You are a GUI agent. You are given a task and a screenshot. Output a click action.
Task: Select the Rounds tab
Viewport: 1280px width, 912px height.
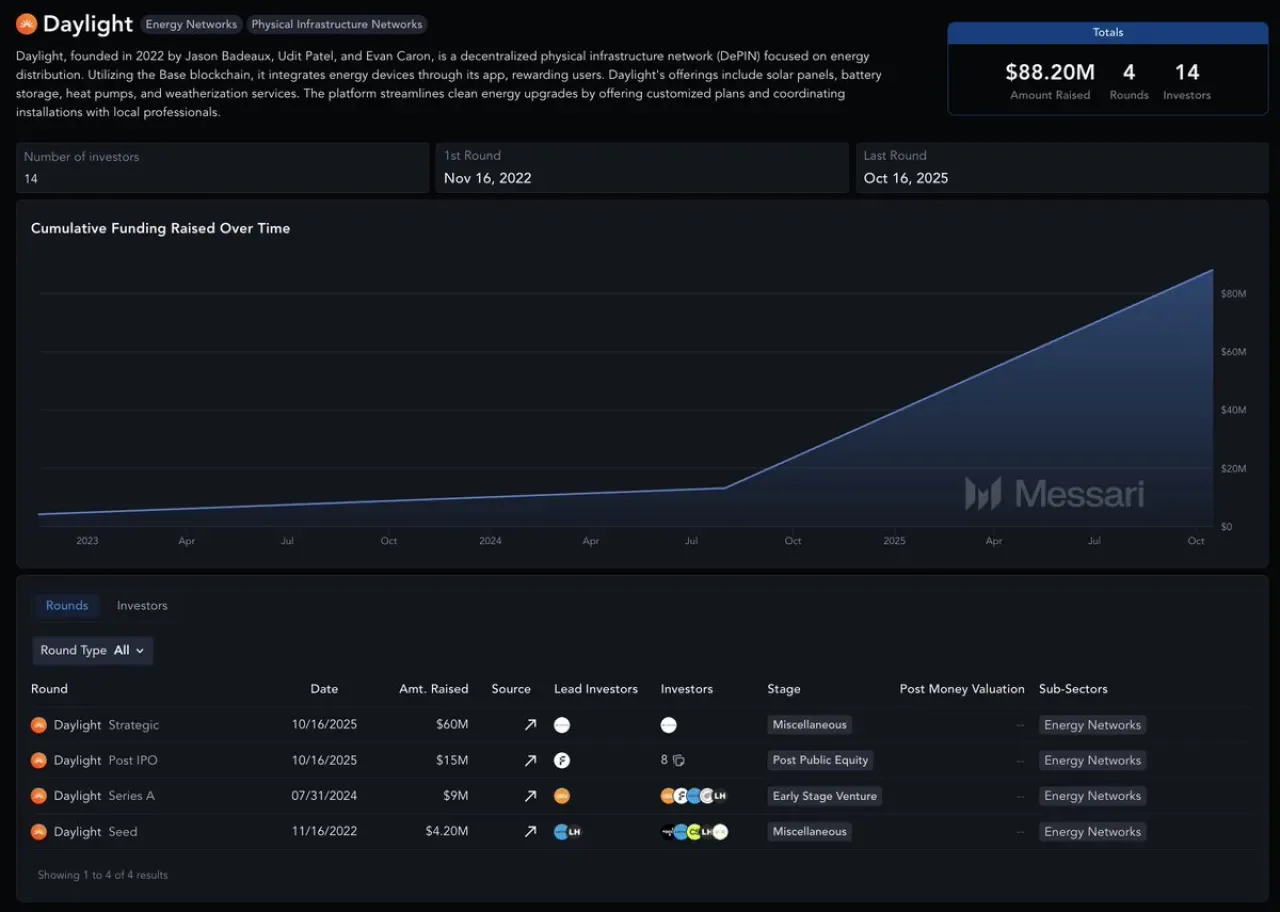coord(67,606)
